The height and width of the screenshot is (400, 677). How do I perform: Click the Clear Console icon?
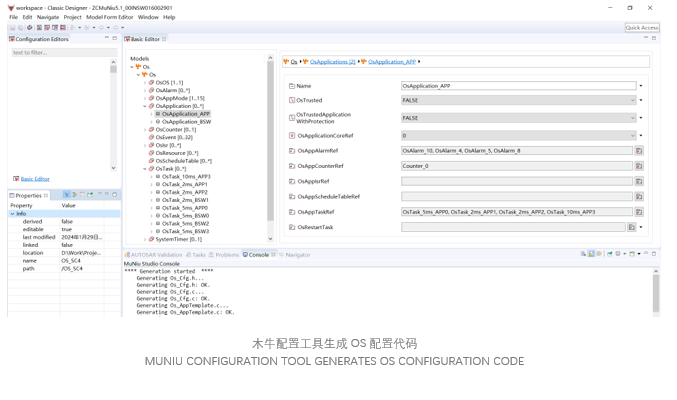[x=583, y=254]
